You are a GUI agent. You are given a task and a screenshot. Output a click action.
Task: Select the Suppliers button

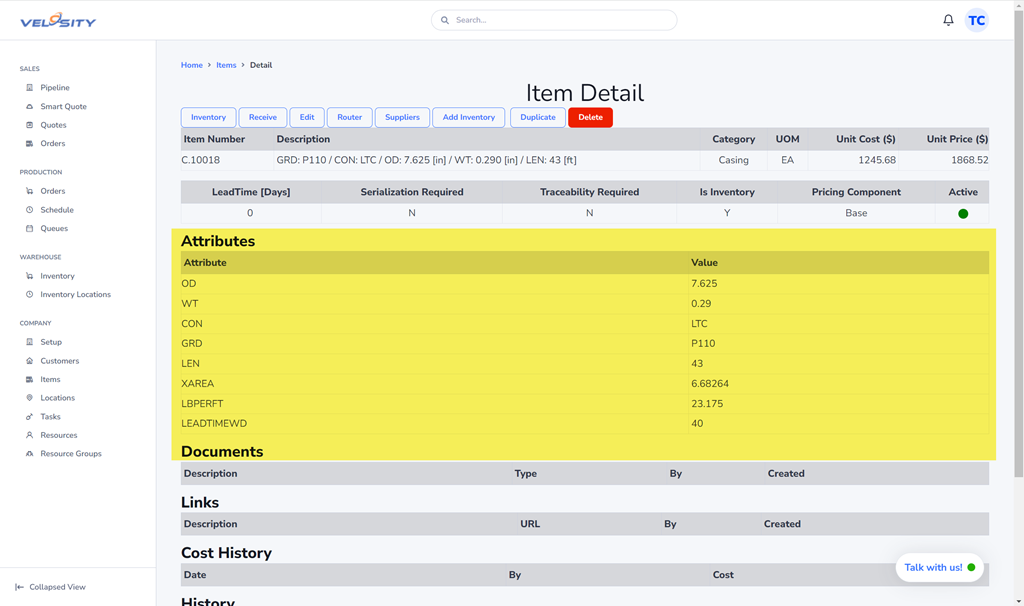tap(402, 117)
